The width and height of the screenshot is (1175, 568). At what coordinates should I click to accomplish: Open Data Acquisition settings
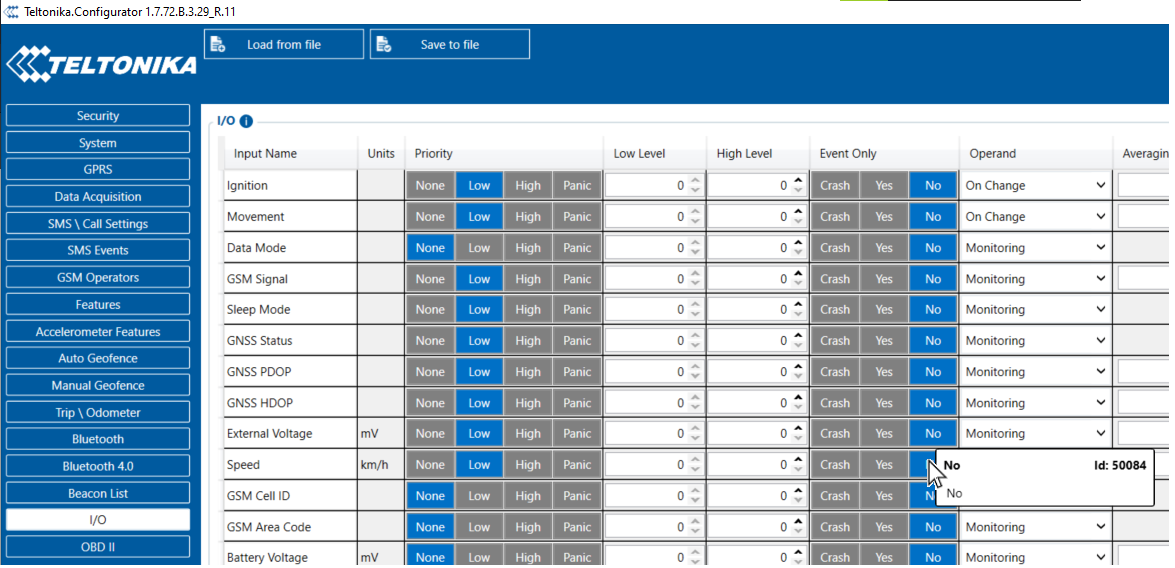(98, 196)
